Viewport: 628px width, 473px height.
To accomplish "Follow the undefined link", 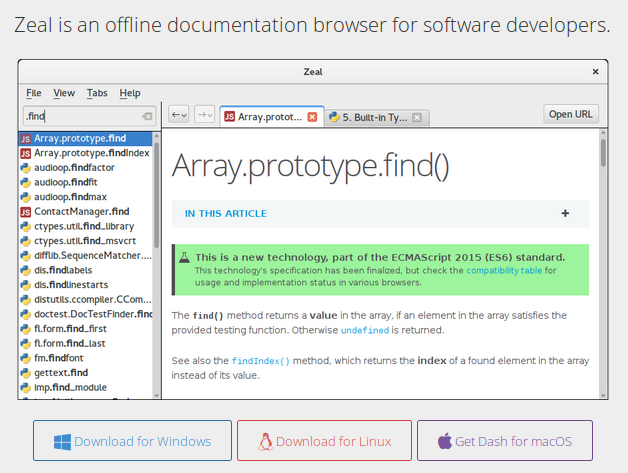I will coord(364,330).
